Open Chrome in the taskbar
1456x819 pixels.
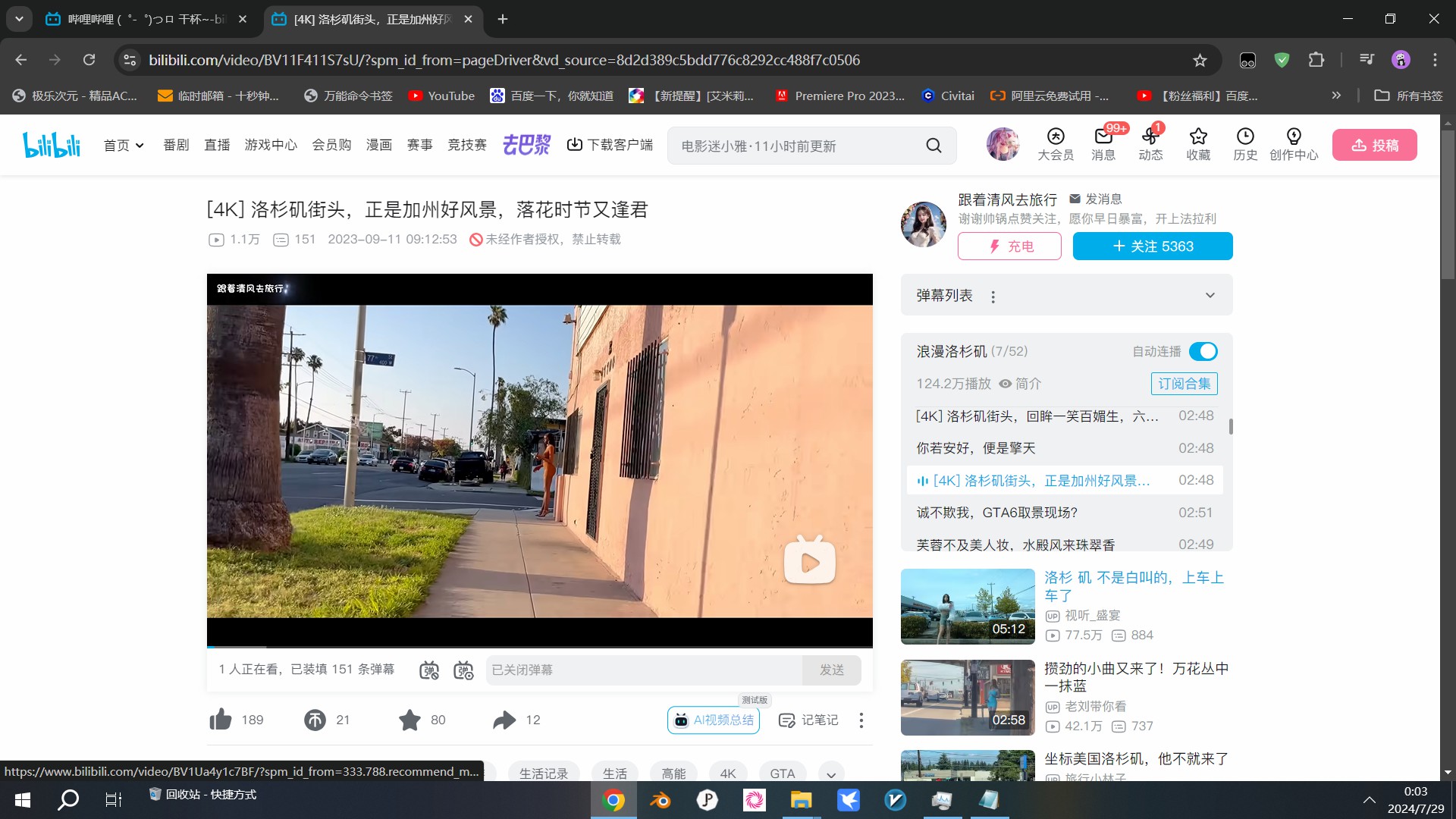(613, 800)
